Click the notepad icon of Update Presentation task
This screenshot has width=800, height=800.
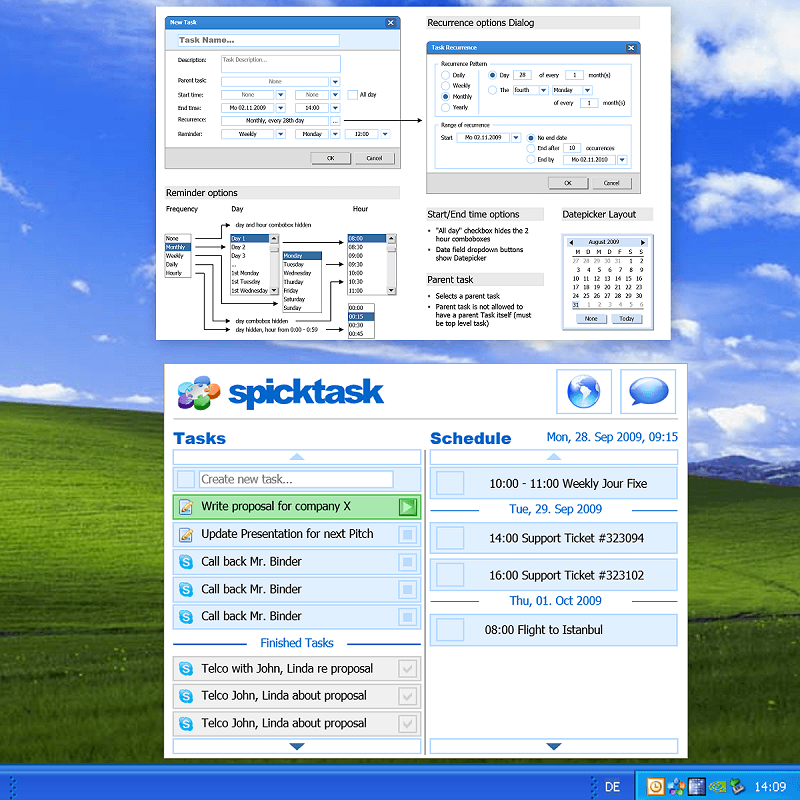(185, 534)
